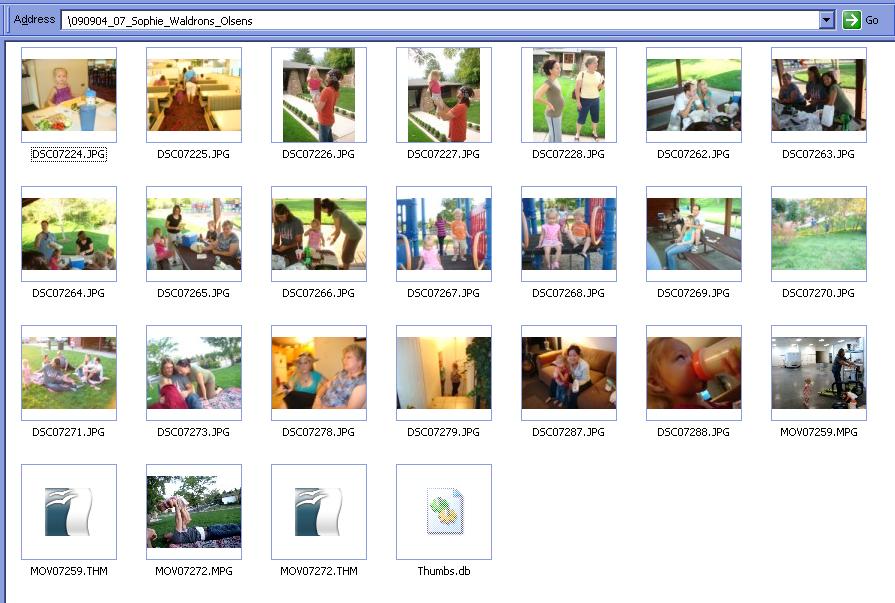Click the DSC07271.JPG file name label
This screenshot has height=603, width=895.
[x=68, y=432]
